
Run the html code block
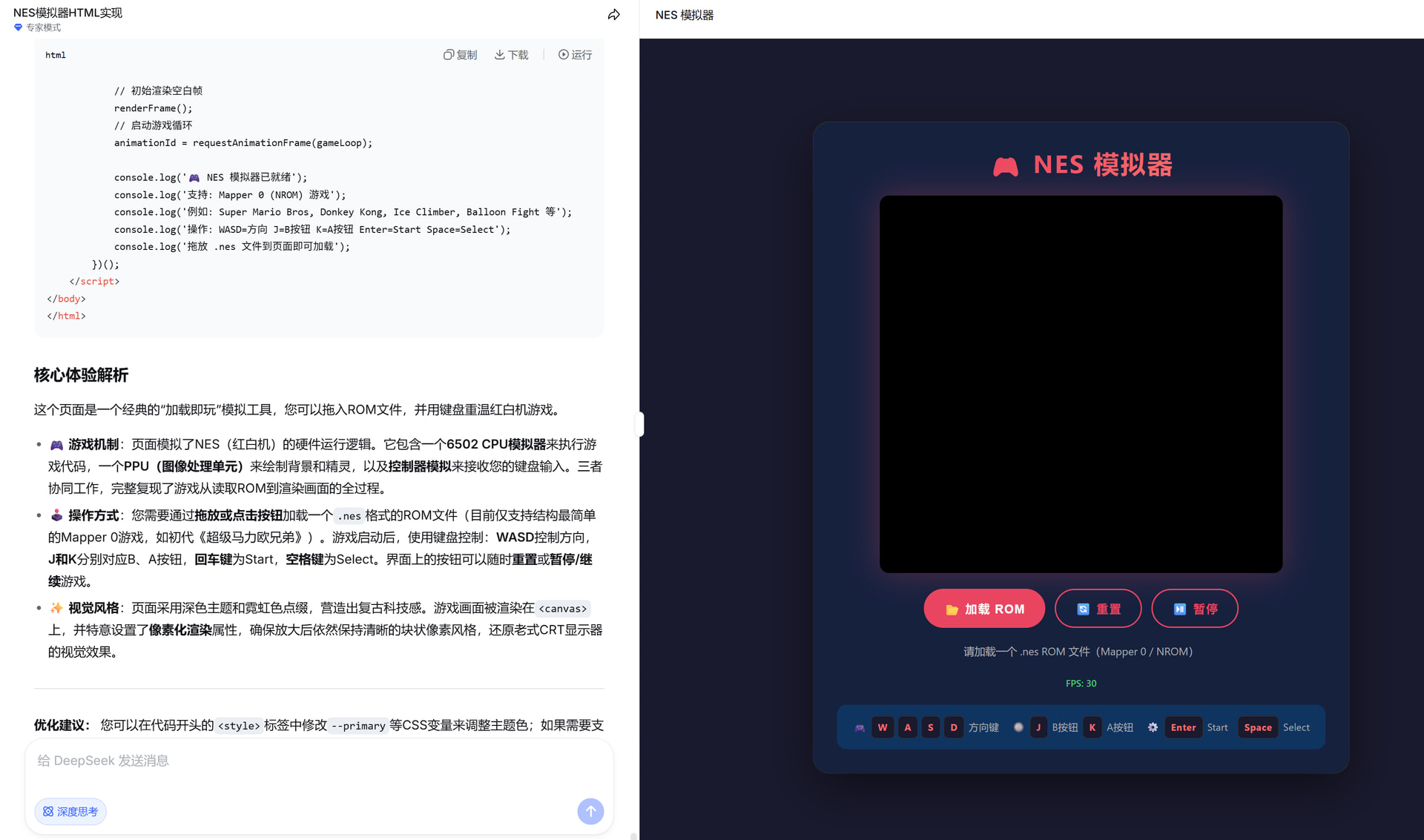pyautogui.click(x=576, y=55)
